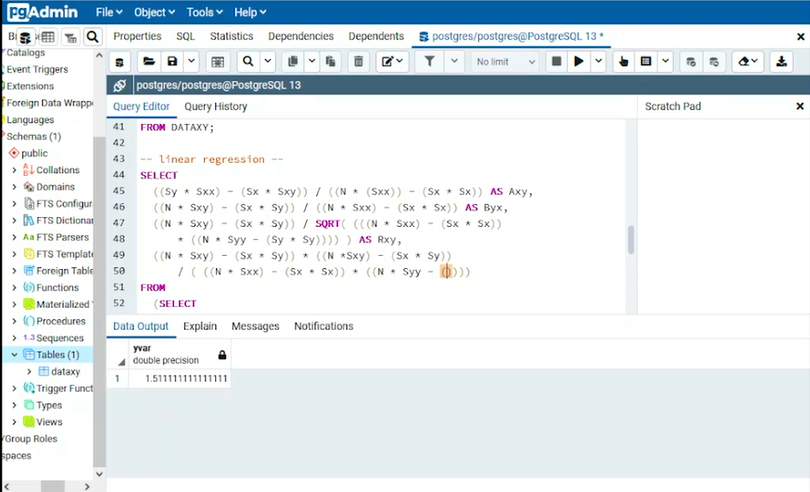
Task: Open the No limit rows dropdown
Action: click(x=505, y=62)
